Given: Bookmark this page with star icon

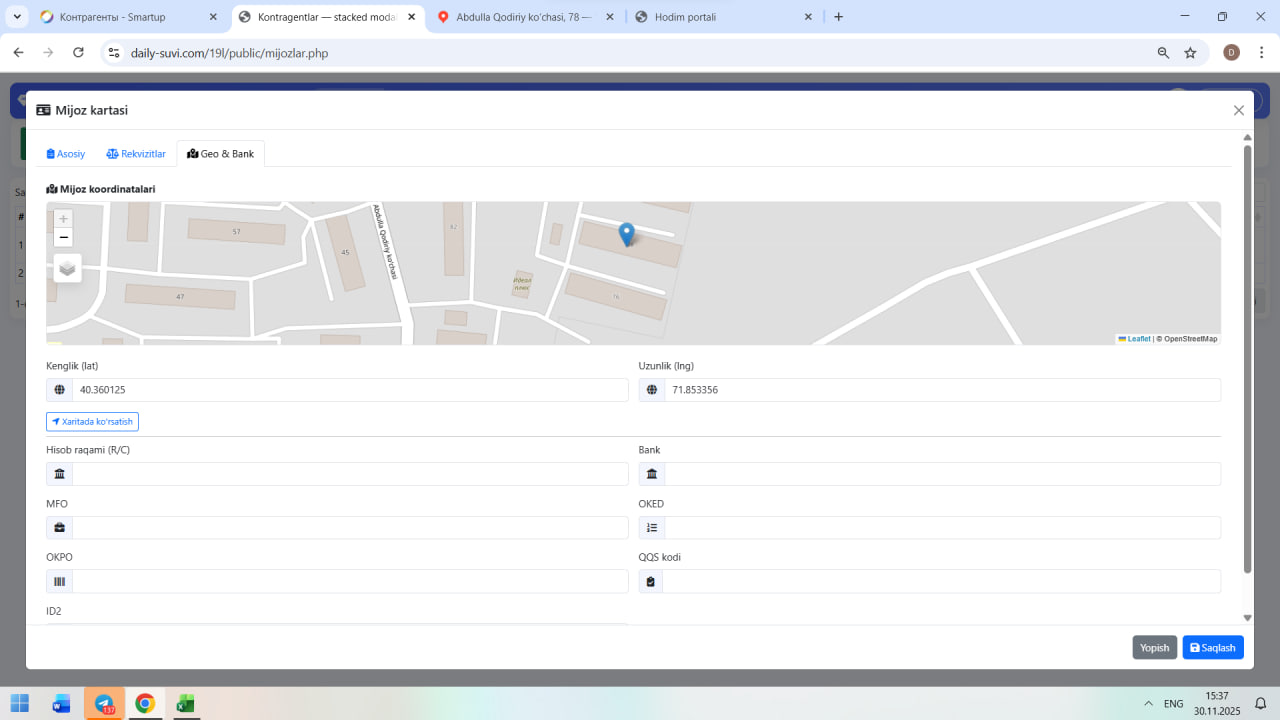Looking at the screenshot, I should coord(1190,53).
